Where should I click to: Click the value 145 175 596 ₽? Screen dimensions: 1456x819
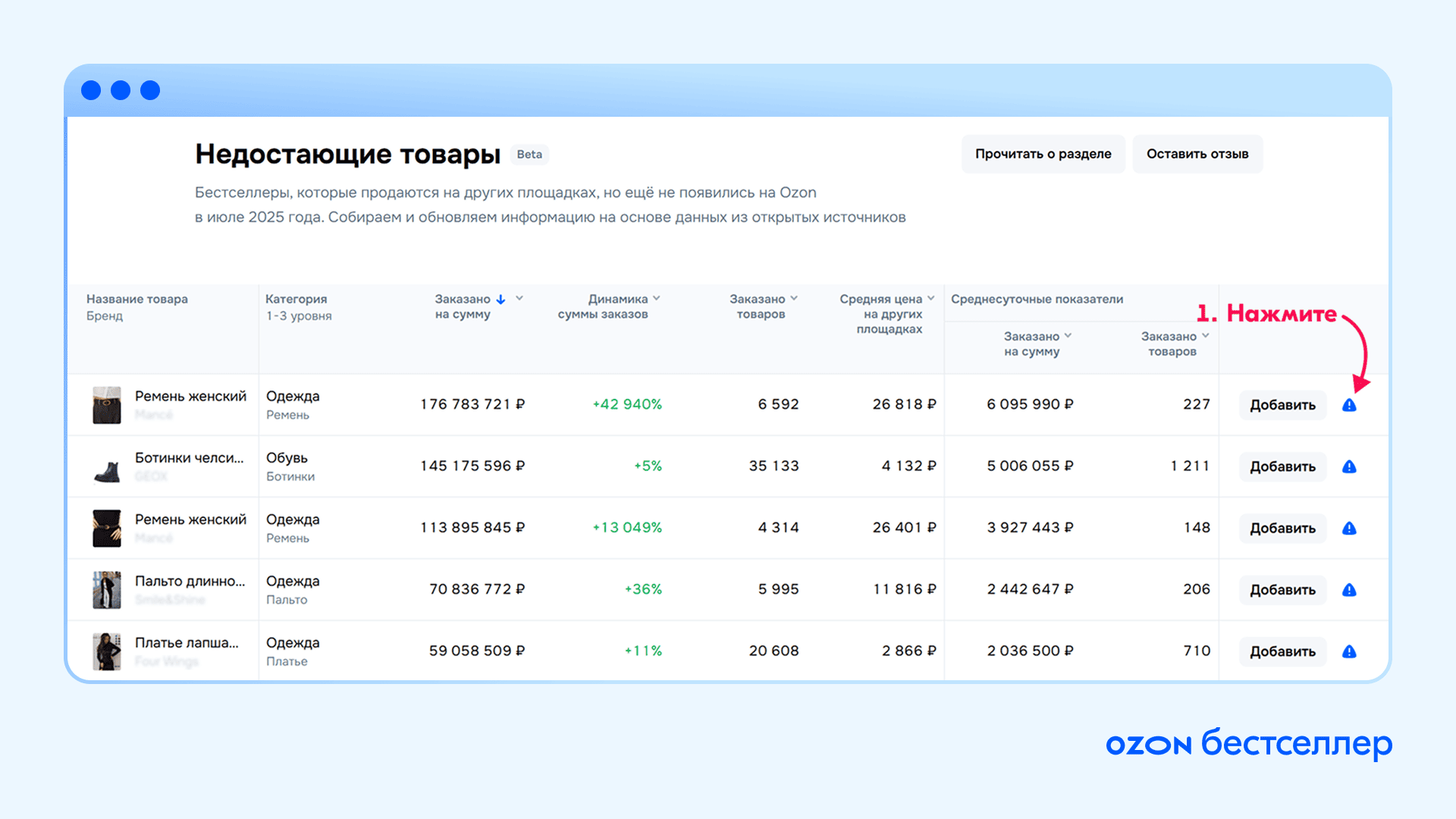[x=472, y=466]
